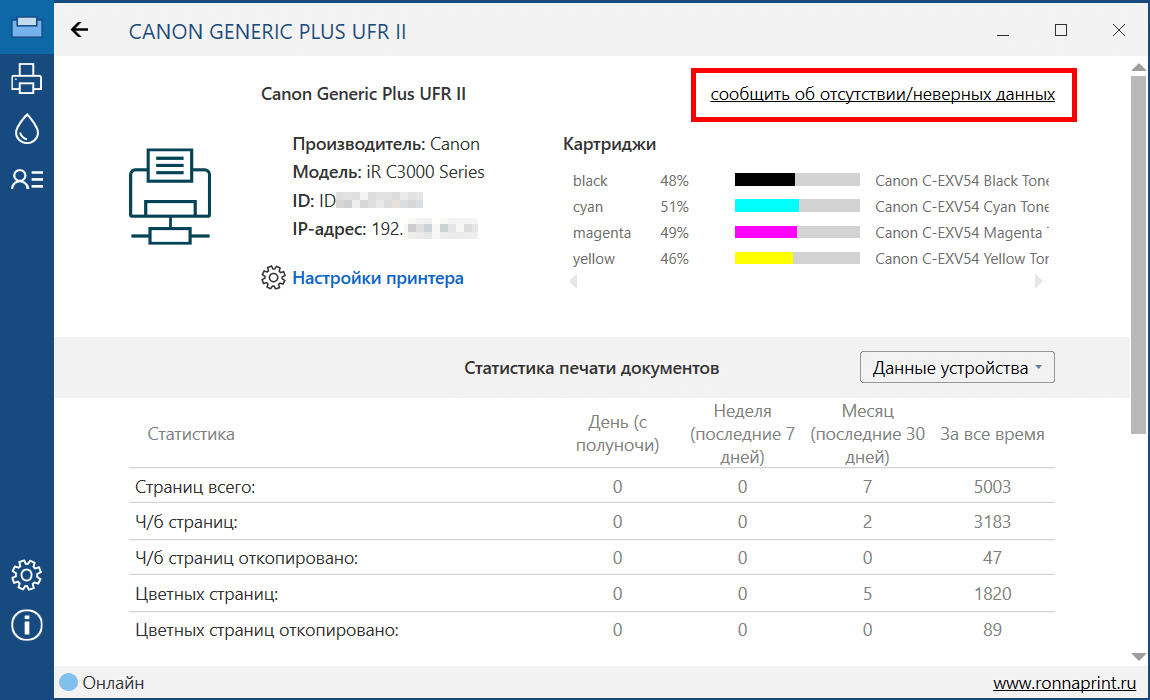Click the Страниц всего row label
Viewport: 1150px width, 700px height.
[x=195, y=487]
